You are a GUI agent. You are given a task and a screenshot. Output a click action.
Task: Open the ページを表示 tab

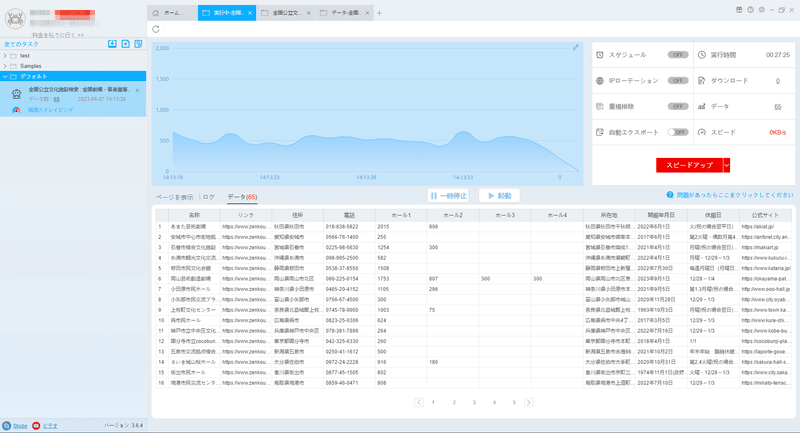click(x=174, y=197)
